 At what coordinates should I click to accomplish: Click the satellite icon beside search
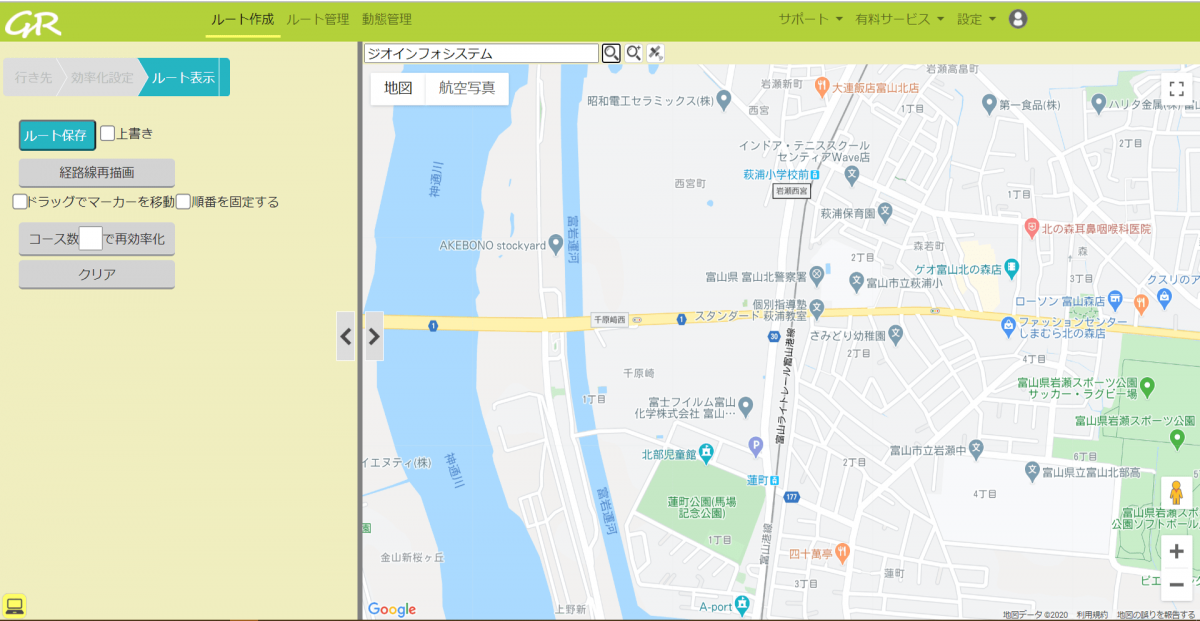click(656, 53)
